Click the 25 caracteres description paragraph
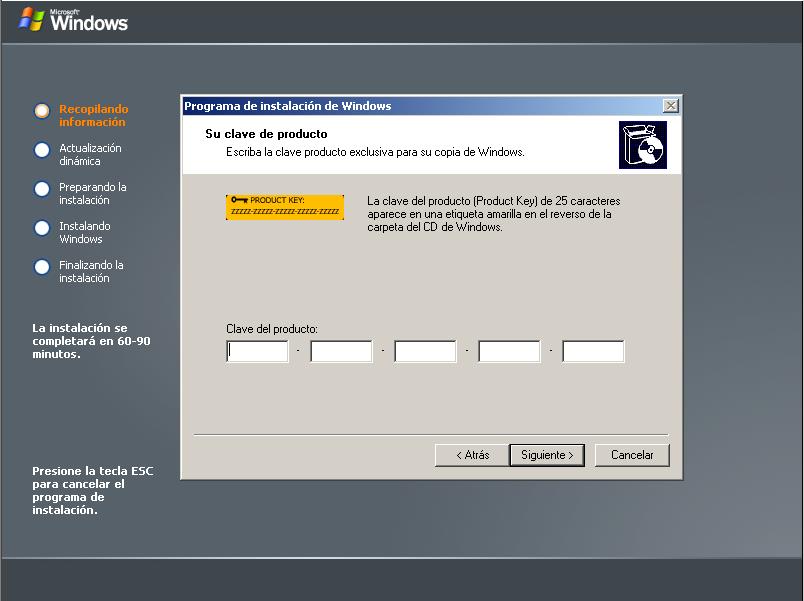The width and height of the screenshot is (804, 601). [494, 214]
